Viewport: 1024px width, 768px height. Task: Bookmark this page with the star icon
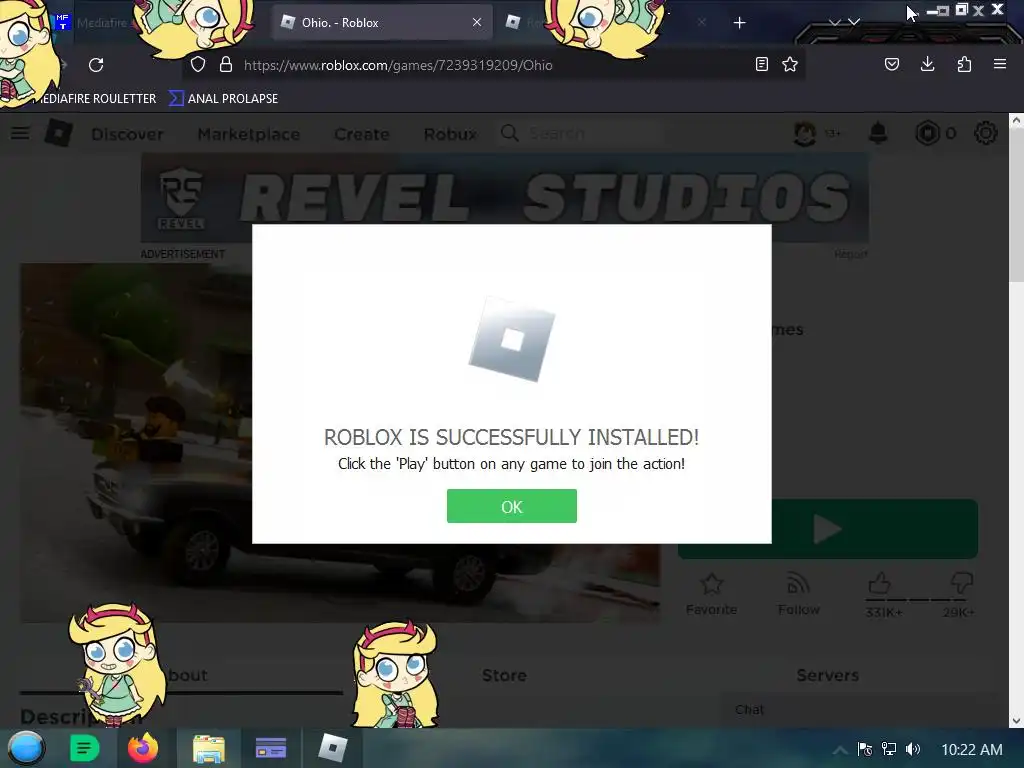790,64
